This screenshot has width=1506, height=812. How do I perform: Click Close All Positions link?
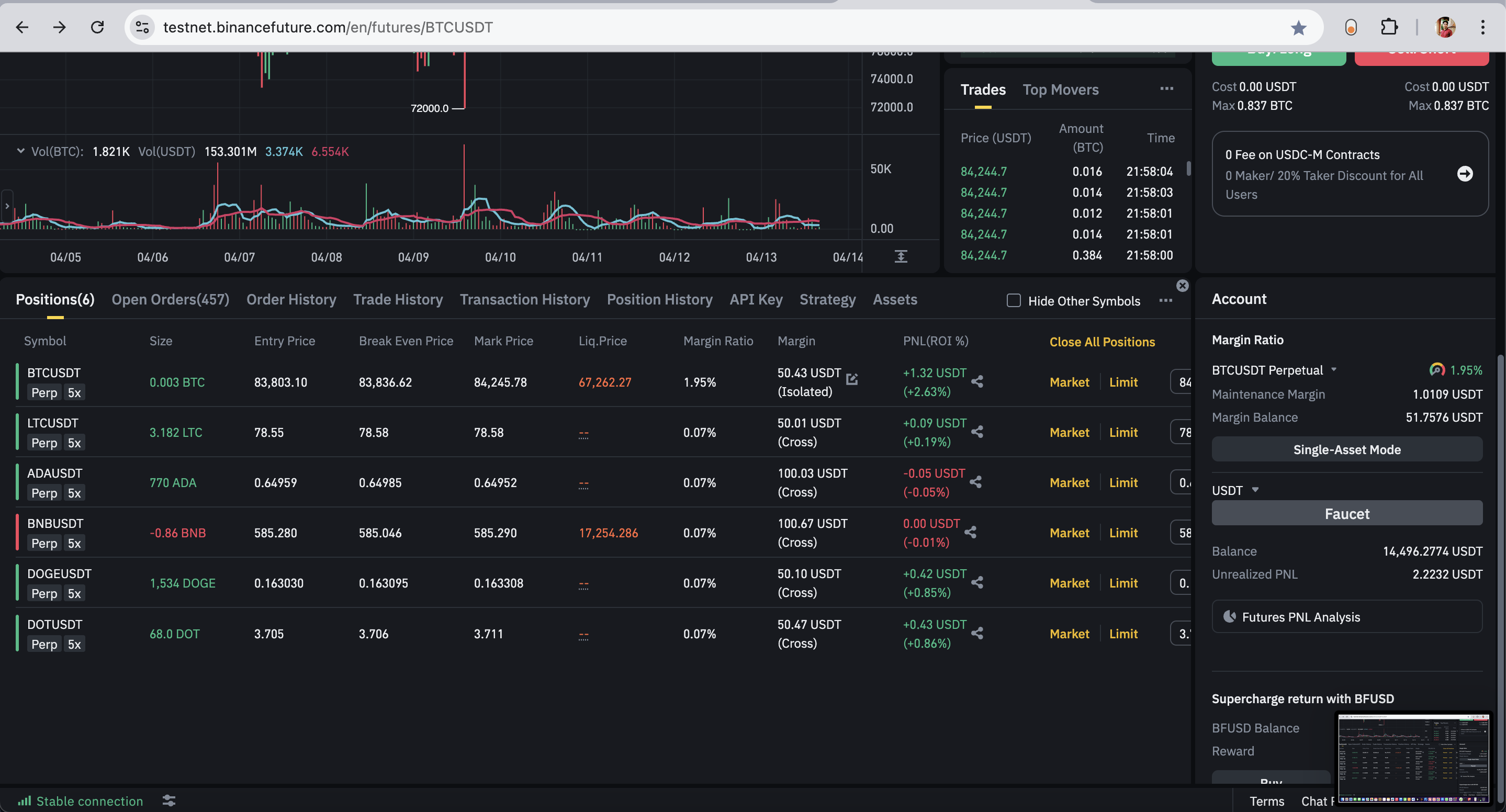click(1102, 342)
